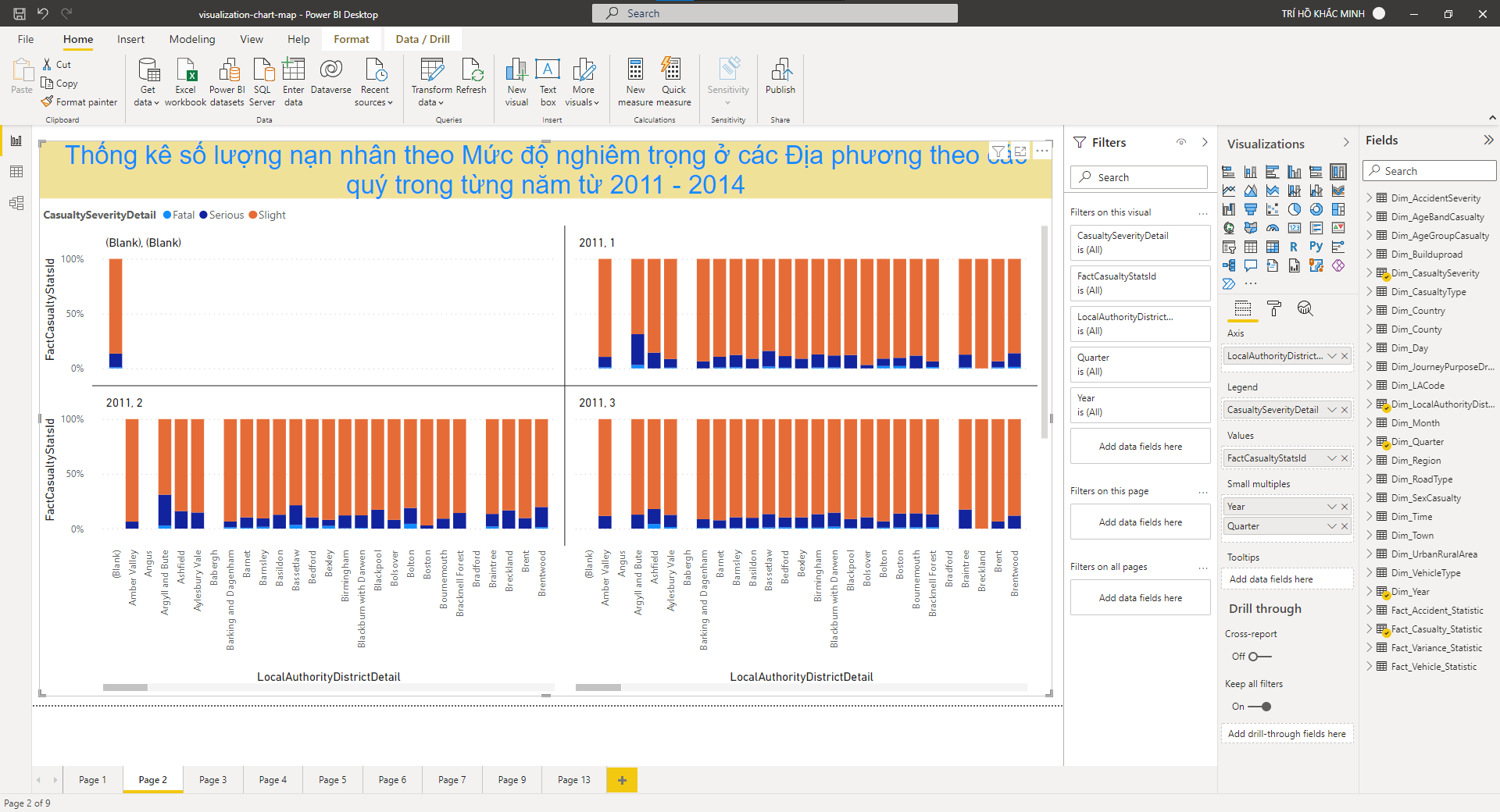This screenshot has height=812, width=1500.
Task: Choose the Funnel chart visualization
Action: pos(1251,209)
